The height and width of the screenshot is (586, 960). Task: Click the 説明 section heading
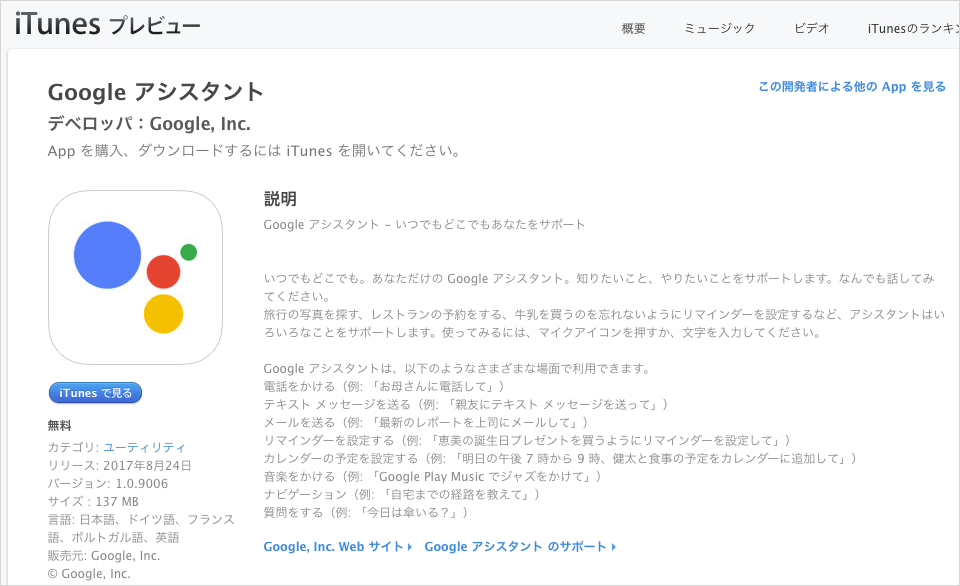pos(280,199)
